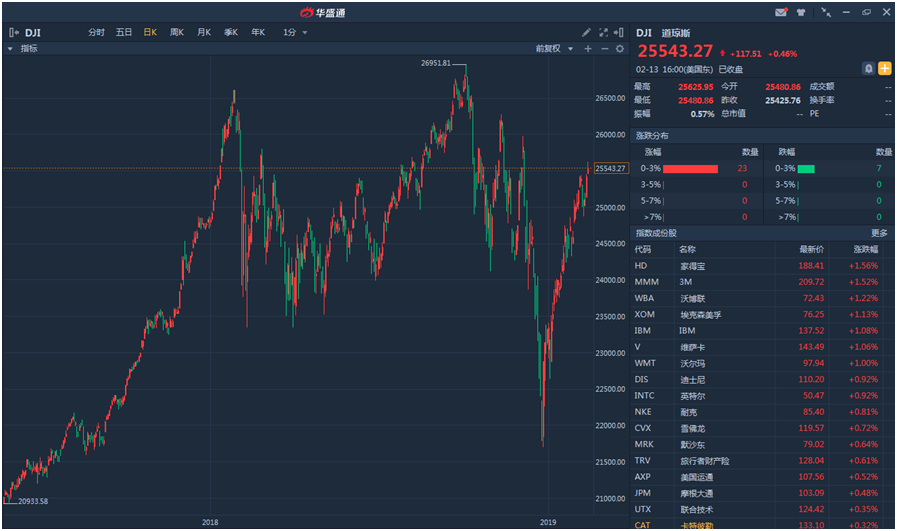
Task: Set price alert with bell icon
Action: coord(869,68)
